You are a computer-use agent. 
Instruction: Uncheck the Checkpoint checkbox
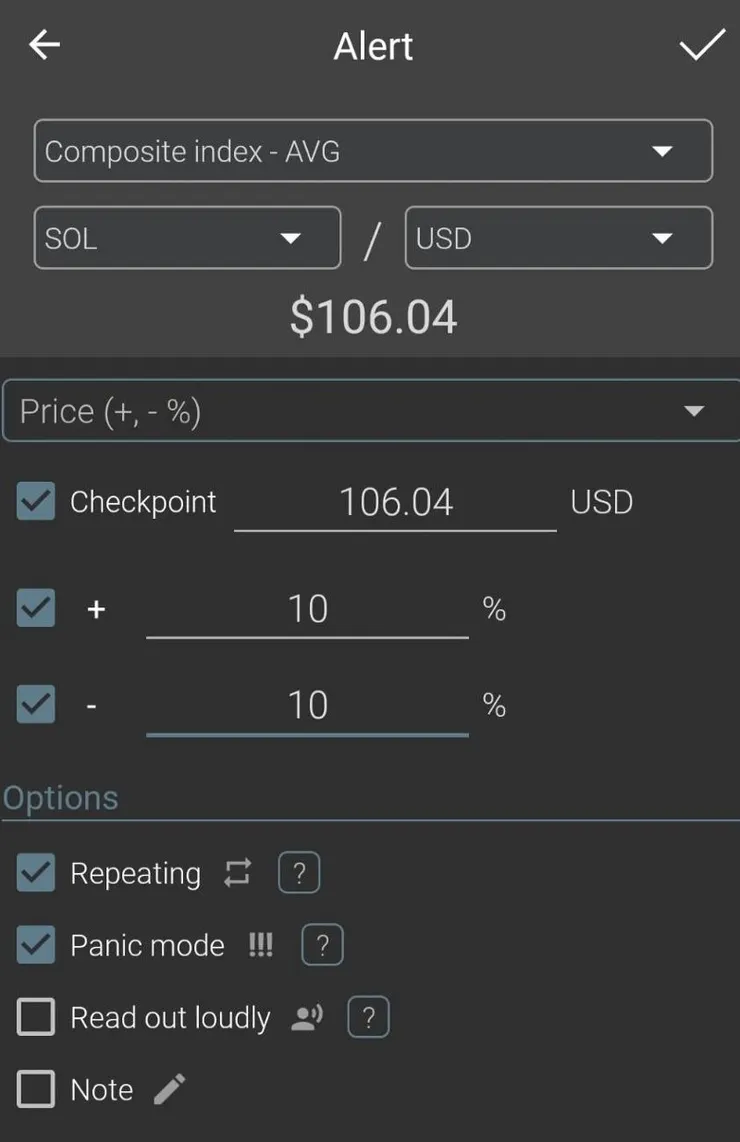click(x=36, y=501)
